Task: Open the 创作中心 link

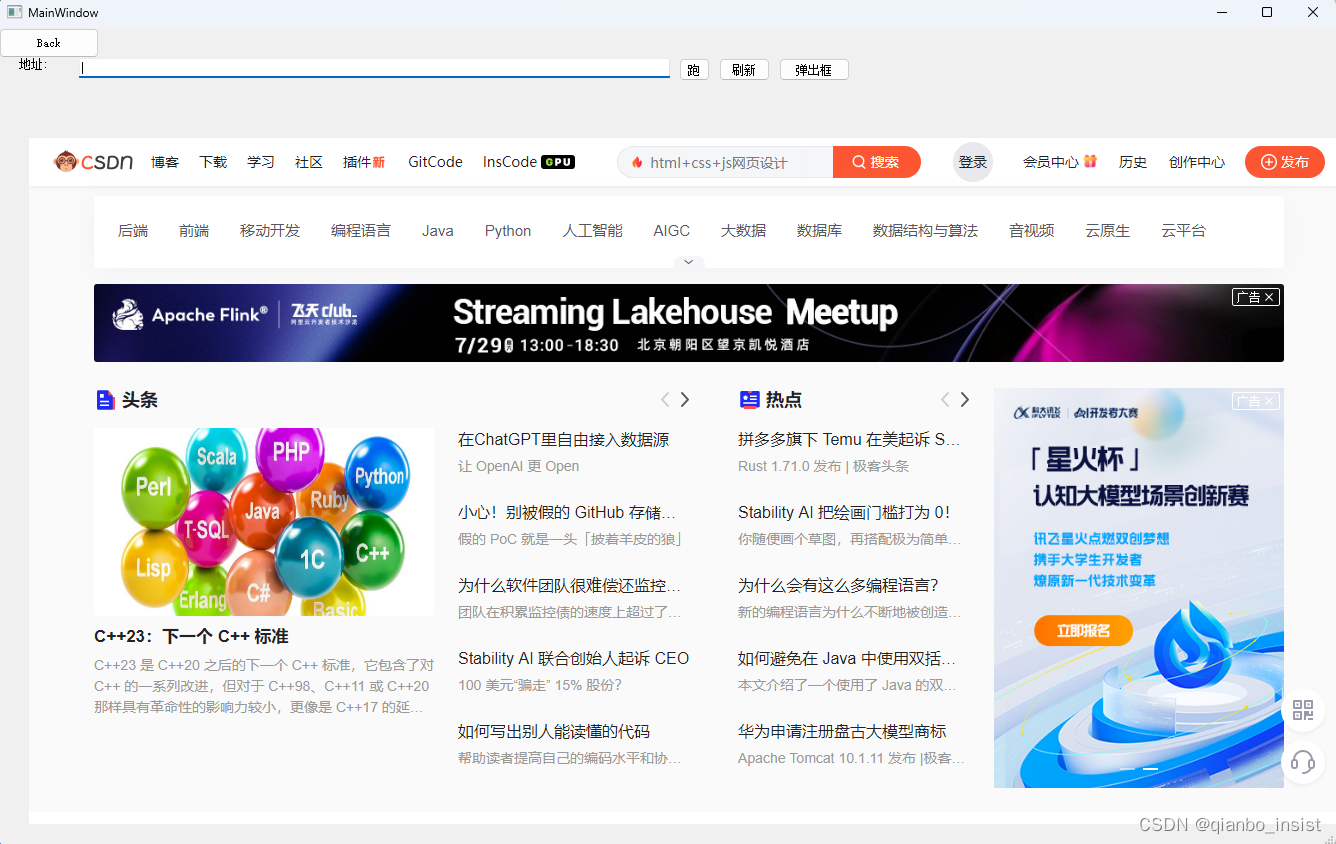Action: (1197, 162)
